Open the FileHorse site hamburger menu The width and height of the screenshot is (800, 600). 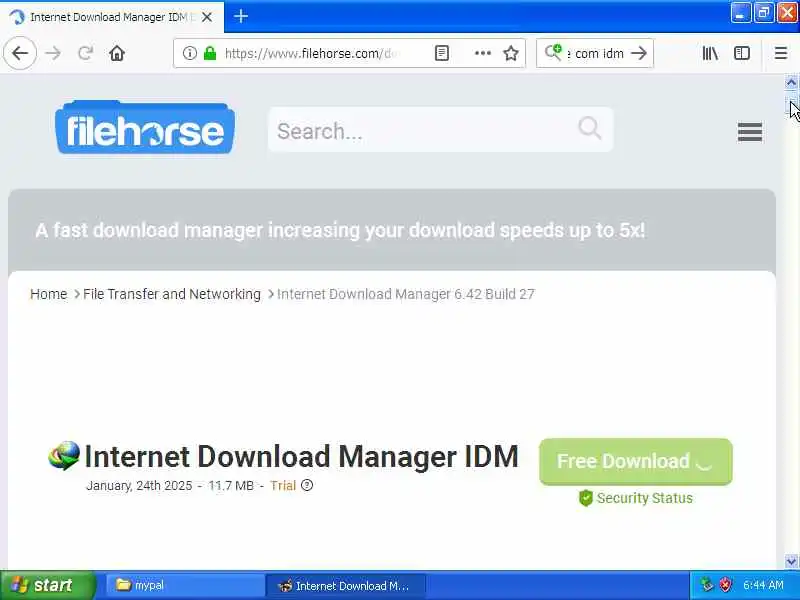coord(750,132)
